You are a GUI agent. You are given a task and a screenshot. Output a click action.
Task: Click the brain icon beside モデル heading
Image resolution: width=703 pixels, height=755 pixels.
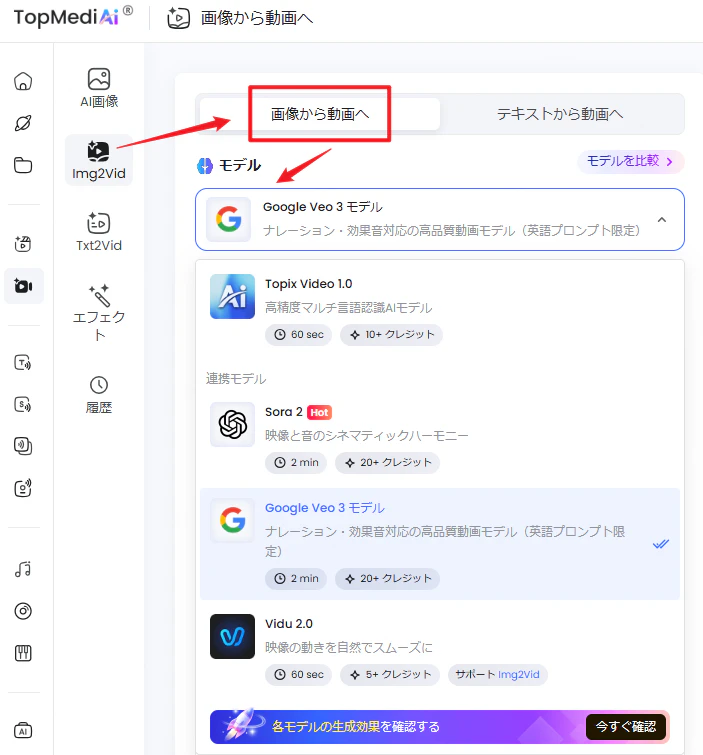(x=205, y=166)
